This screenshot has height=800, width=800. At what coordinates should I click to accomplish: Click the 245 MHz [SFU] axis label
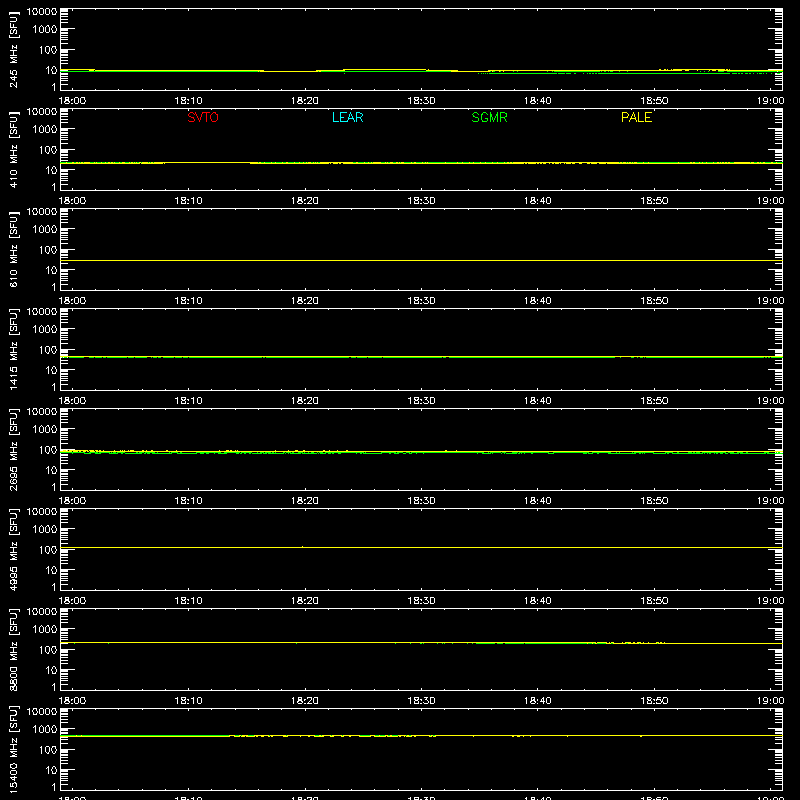14,49
